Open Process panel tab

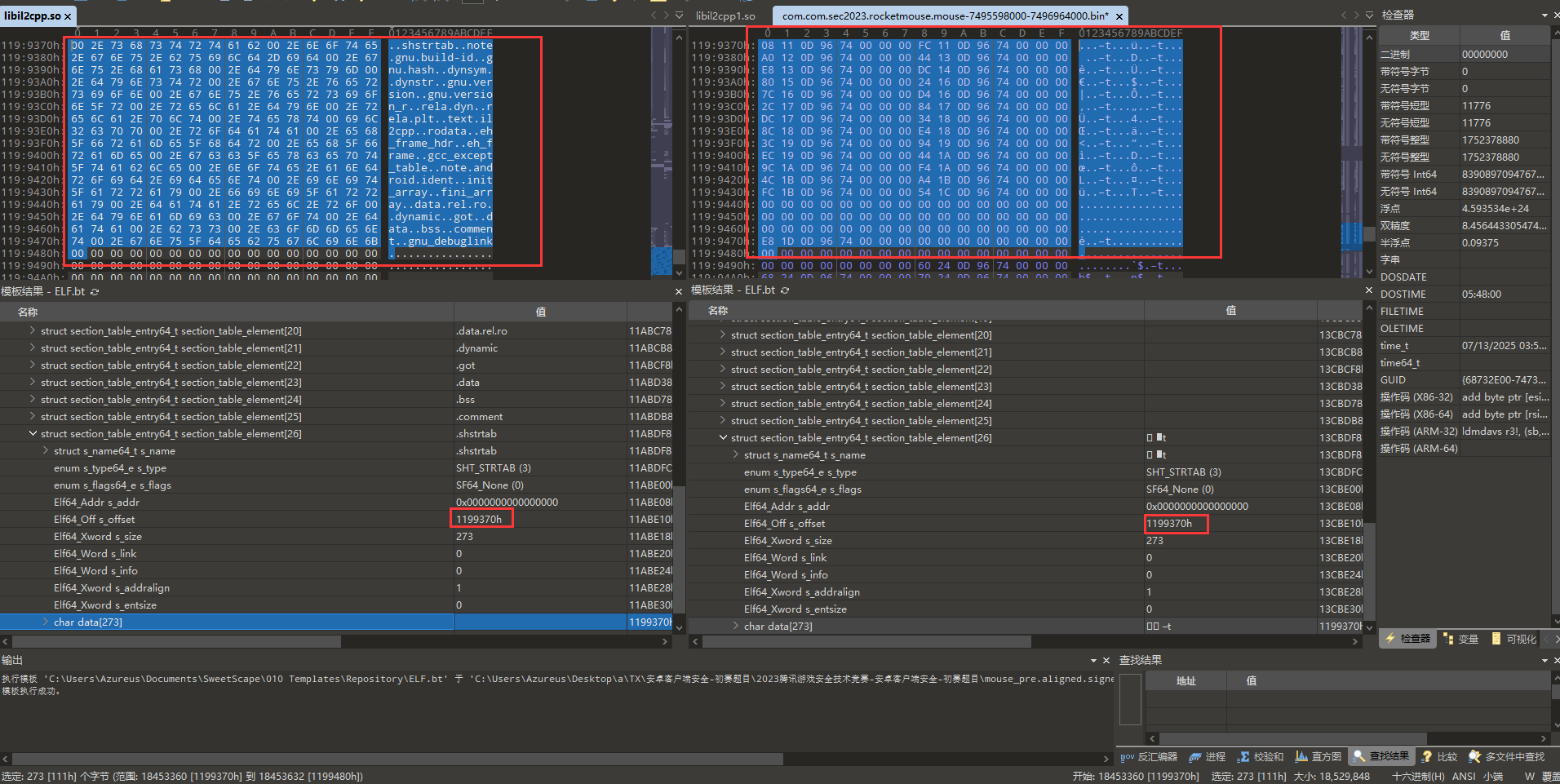click(x=1208, y=757)
